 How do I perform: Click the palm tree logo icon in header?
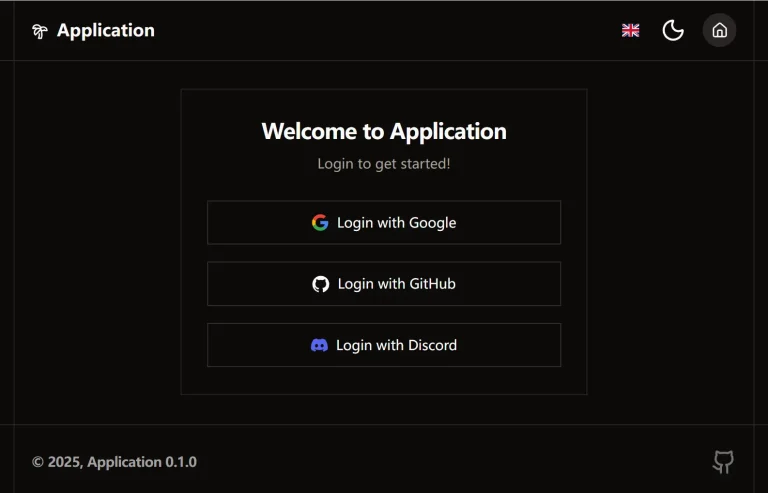click(40, 31)
